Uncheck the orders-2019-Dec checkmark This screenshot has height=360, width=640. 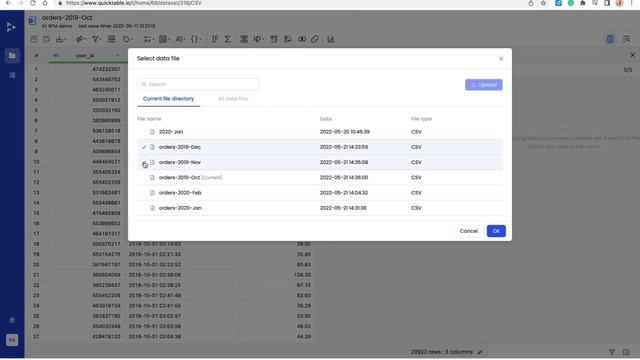144,147
